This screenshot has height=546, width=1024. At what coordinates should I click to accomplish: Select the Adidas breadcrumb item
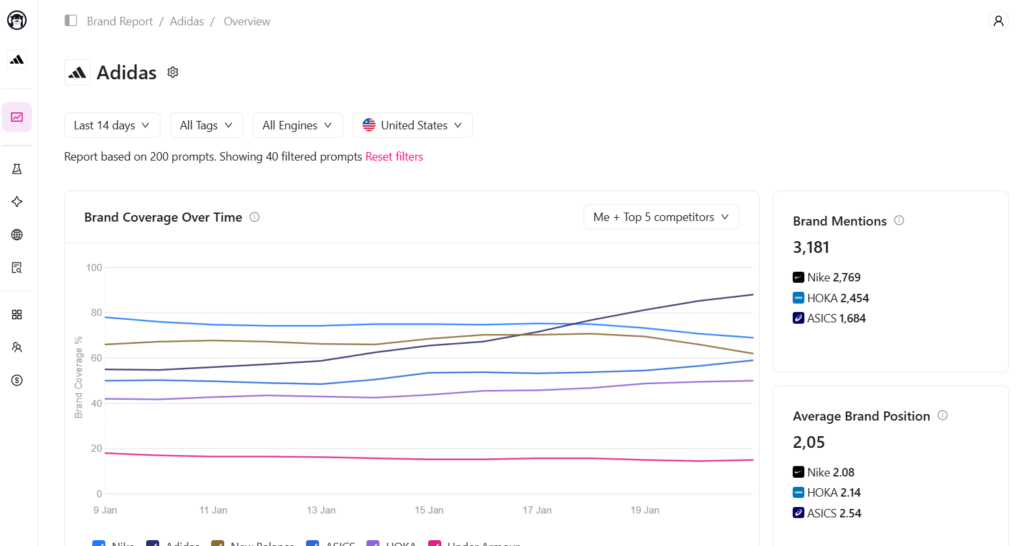(x=187, y=21)
